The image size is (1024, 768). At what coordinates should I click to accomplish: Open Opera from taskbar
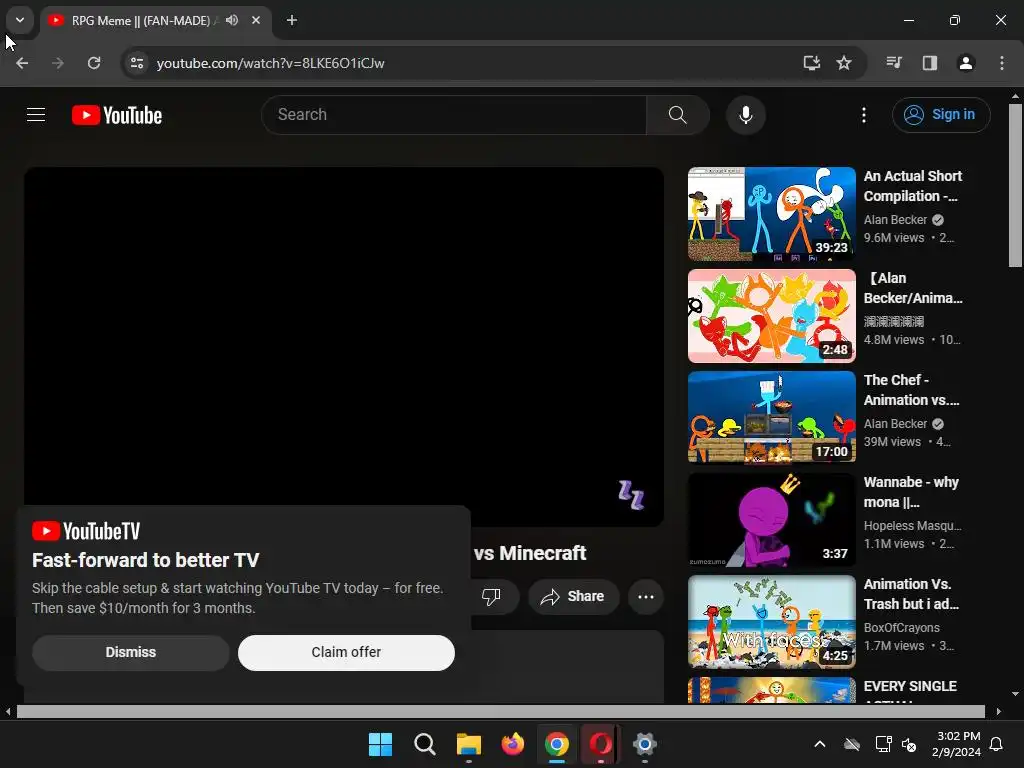click(601, 744)
